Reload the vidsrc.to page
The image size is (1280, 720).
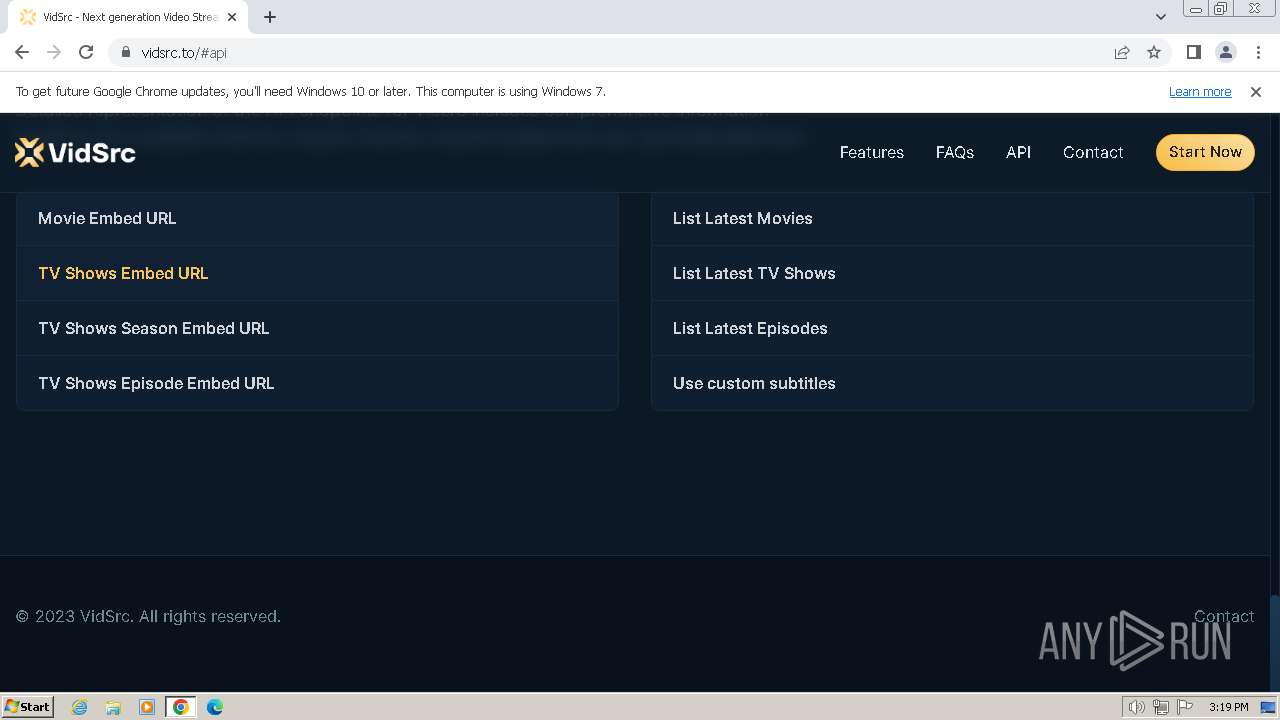coord(86,52)
